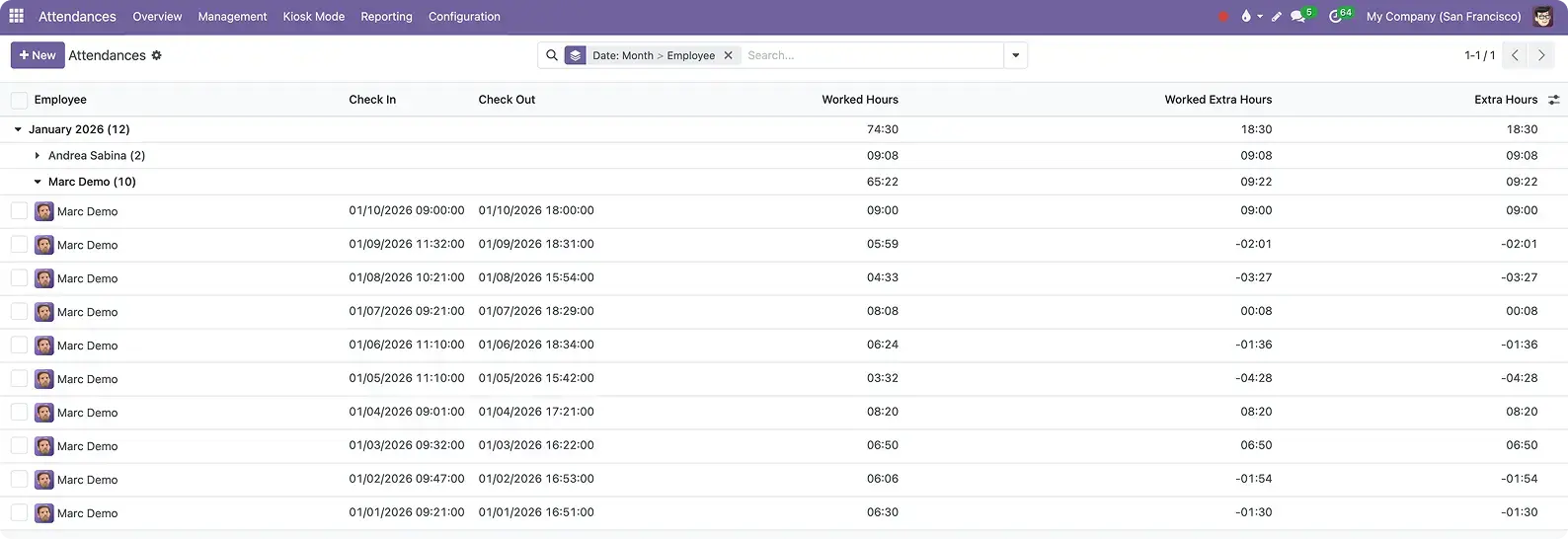Image resolution: width=1568 pixels, height=539 pixels.
Task: Open optional columns settings icon
Action: (1553, 100)
